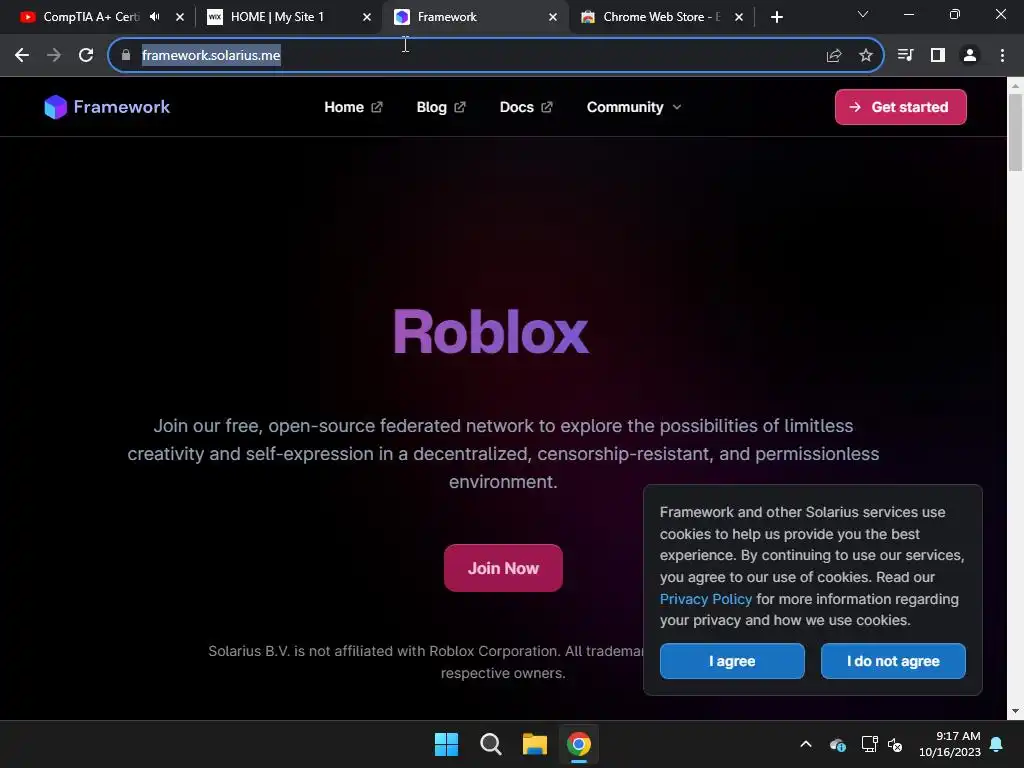Mute the CompTIA A+ tab audio icon
The width and height of the screenshot is (1024, 768).
point(155,17)
